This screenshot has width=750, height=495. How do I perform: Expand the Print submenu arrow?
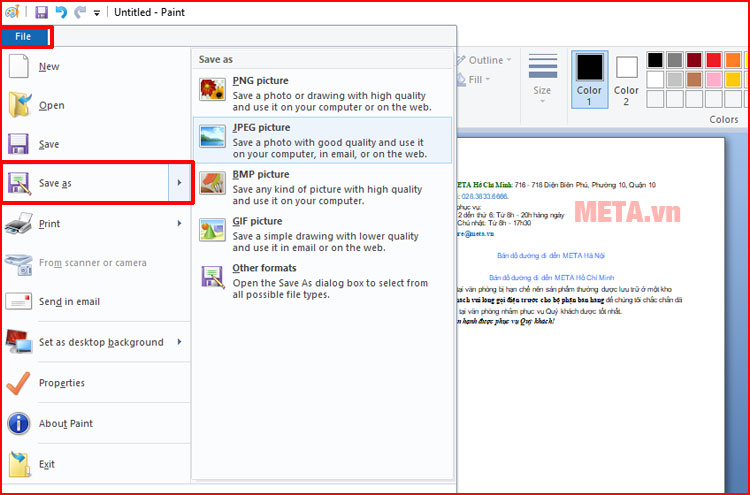coord(179,223)
